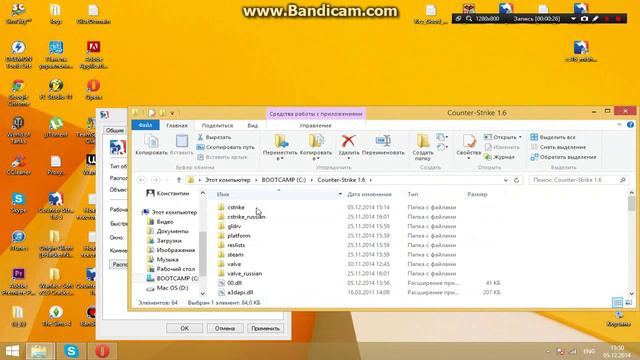Select the 00.dll file

234,283
